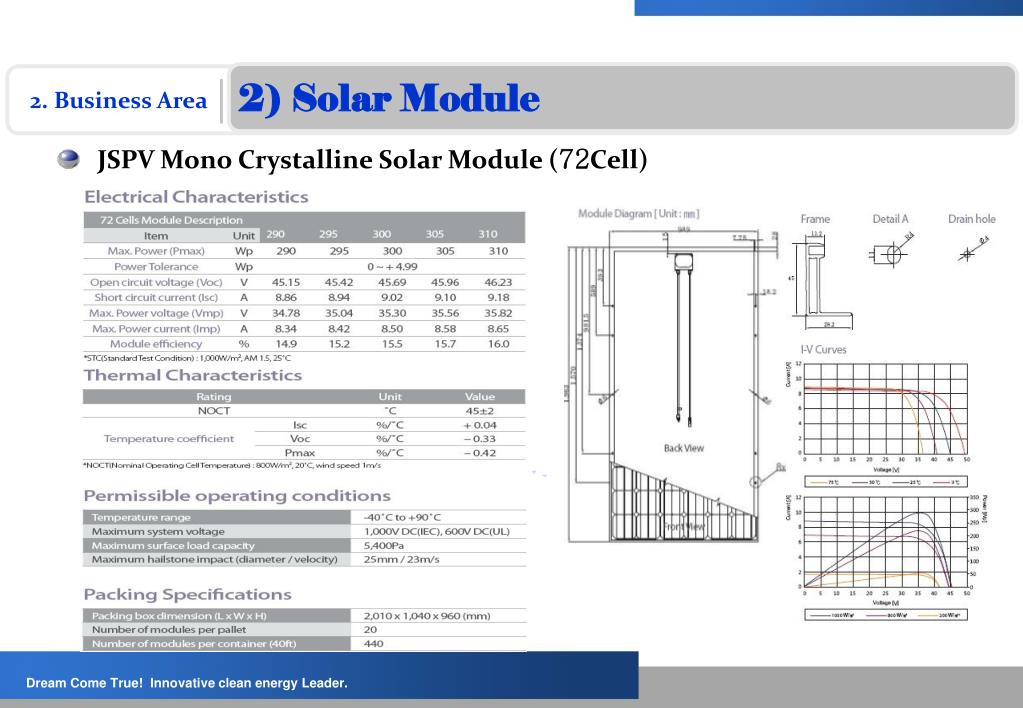
Task: Click the blue sphere bullet icon
Action: pyautogui.click(x=68, y=159)
